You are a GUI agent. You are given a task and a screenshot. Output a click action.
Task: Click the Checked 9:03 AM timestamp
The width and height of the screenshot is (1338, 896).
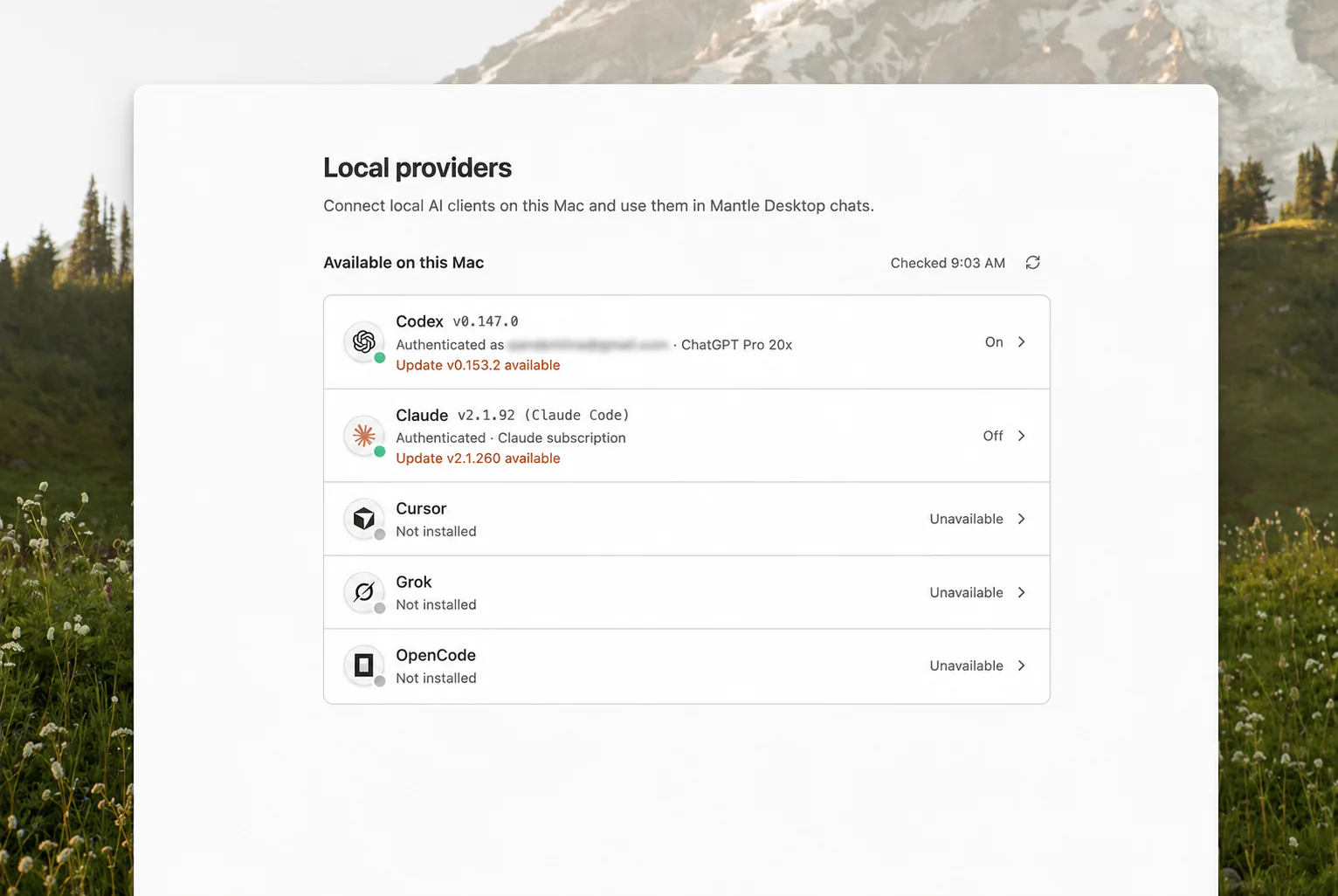pos(948,263)
